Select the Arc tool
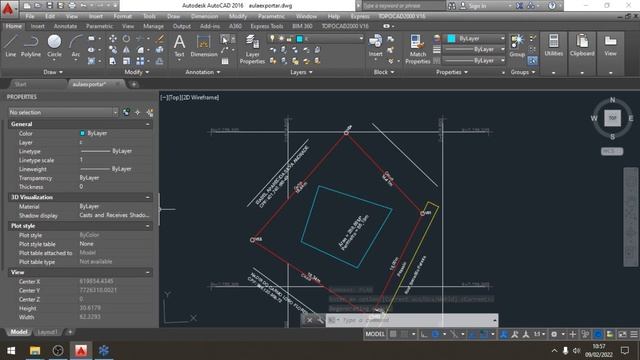This screenshot has height=360, width=640. (76, 46)
